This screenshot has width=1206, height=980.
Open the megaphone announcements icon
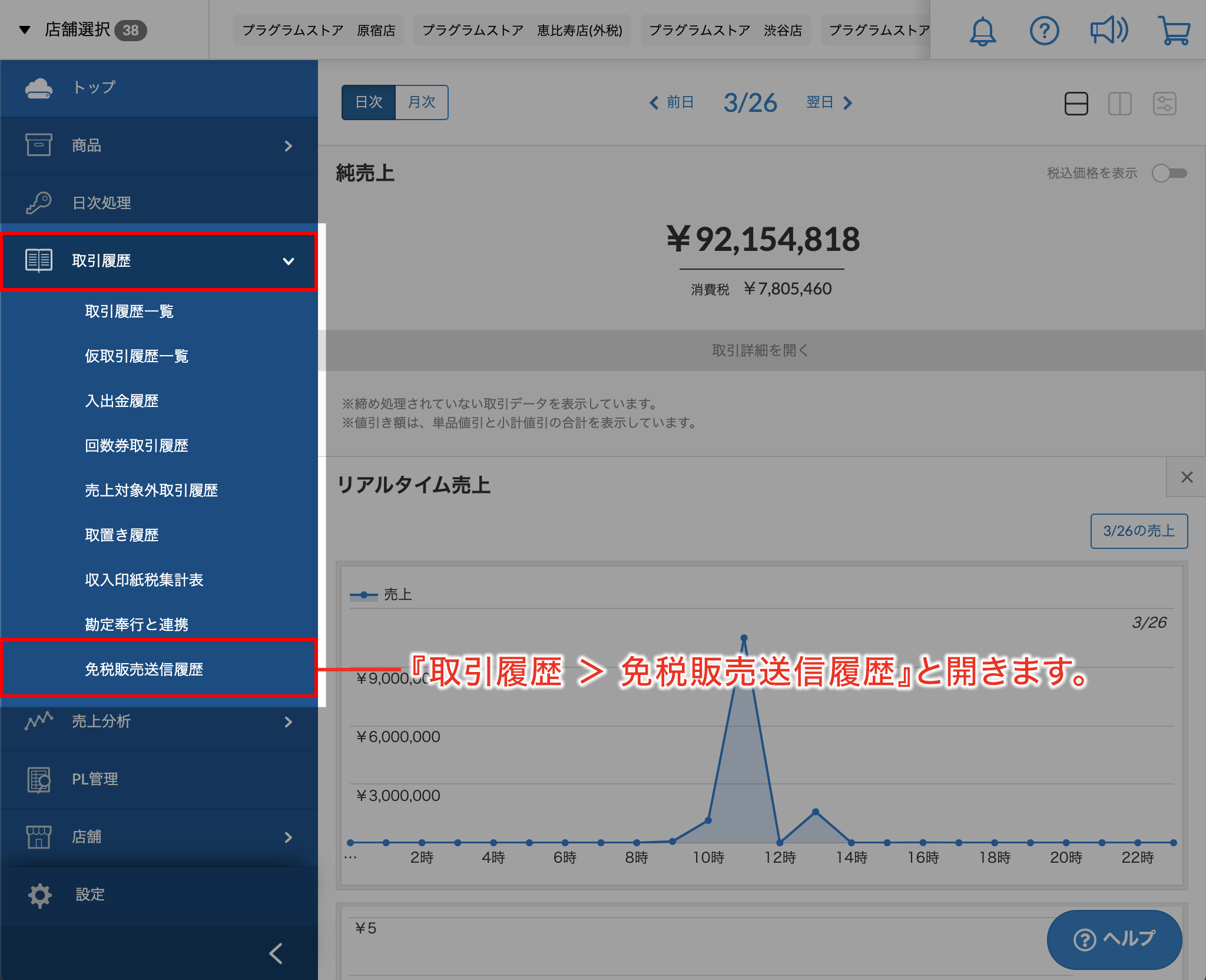(x=1109, y=31)
